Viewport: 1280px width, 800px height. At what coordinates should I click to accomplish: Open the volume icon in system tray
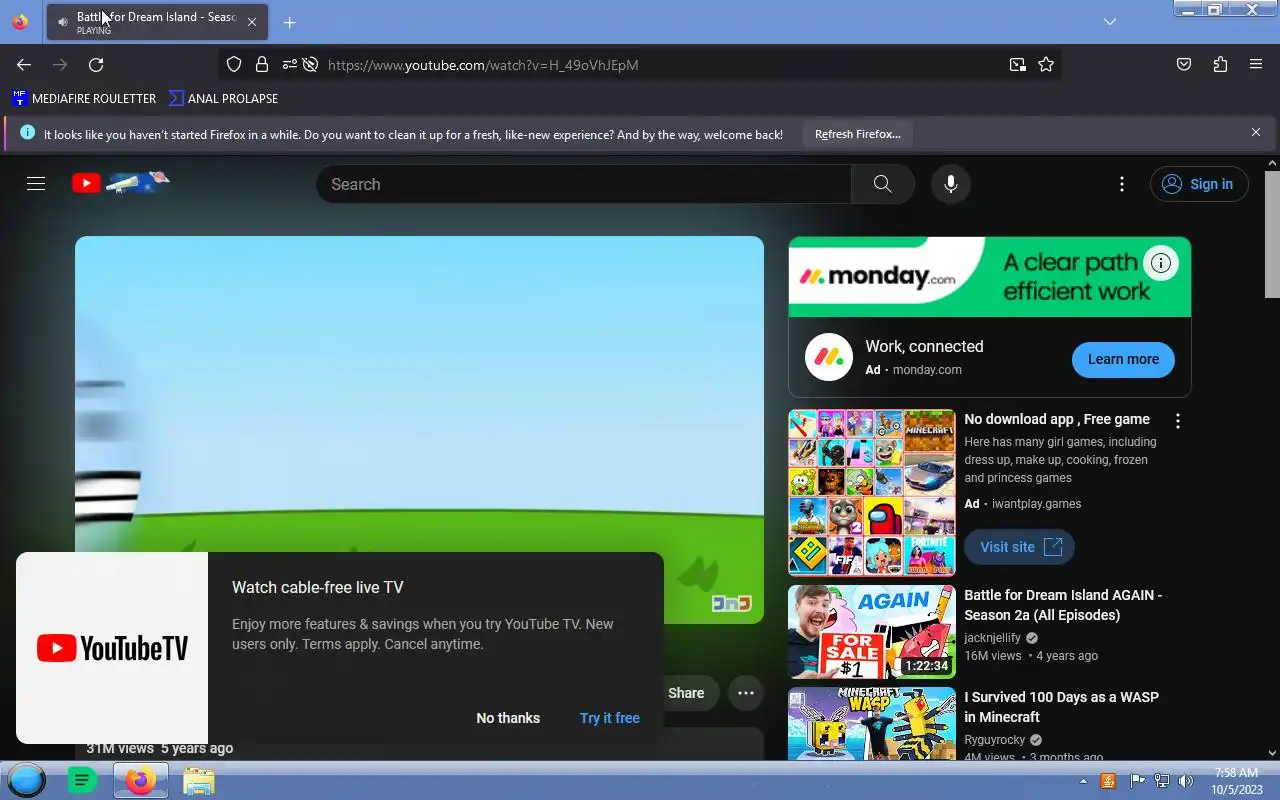coord(1186,781)
